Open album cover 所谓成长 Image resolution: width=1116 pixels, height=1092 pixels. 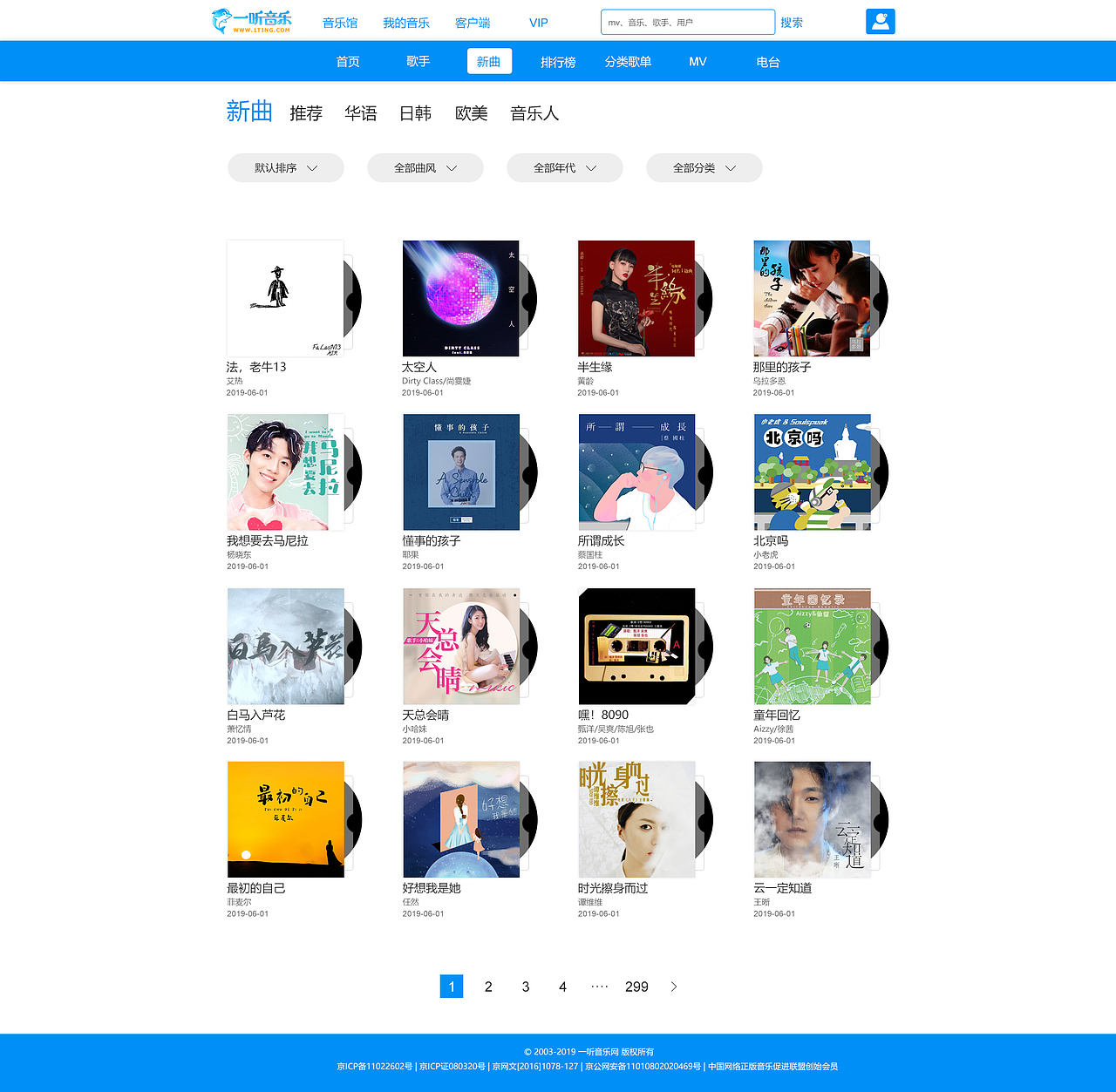(x=636, y=471)
